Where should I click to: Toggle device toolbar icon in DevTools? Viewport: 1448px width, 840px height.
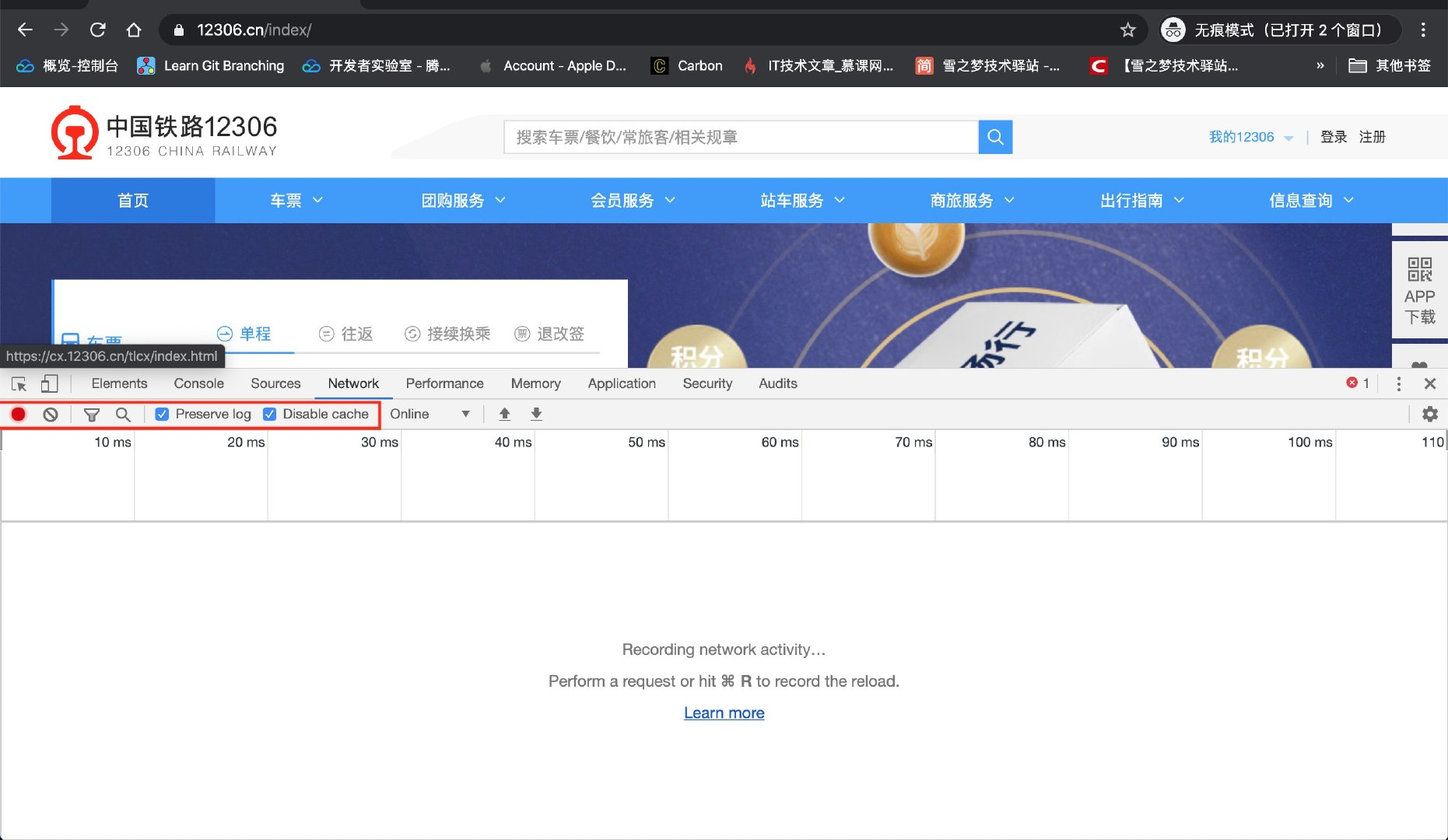click(x=50, y=383)
